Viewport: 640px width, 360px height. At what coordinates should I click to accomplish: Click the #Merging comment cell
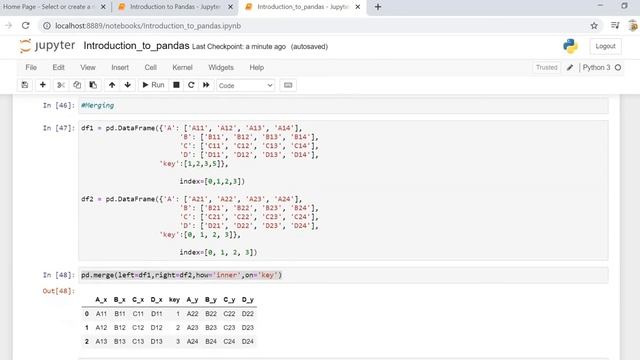(x=343, y=105)
